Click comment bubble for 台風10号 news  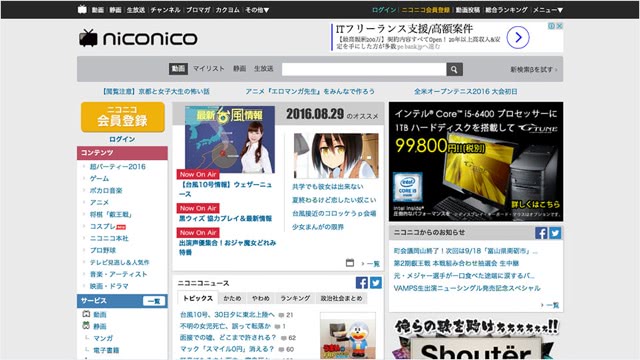281,315
